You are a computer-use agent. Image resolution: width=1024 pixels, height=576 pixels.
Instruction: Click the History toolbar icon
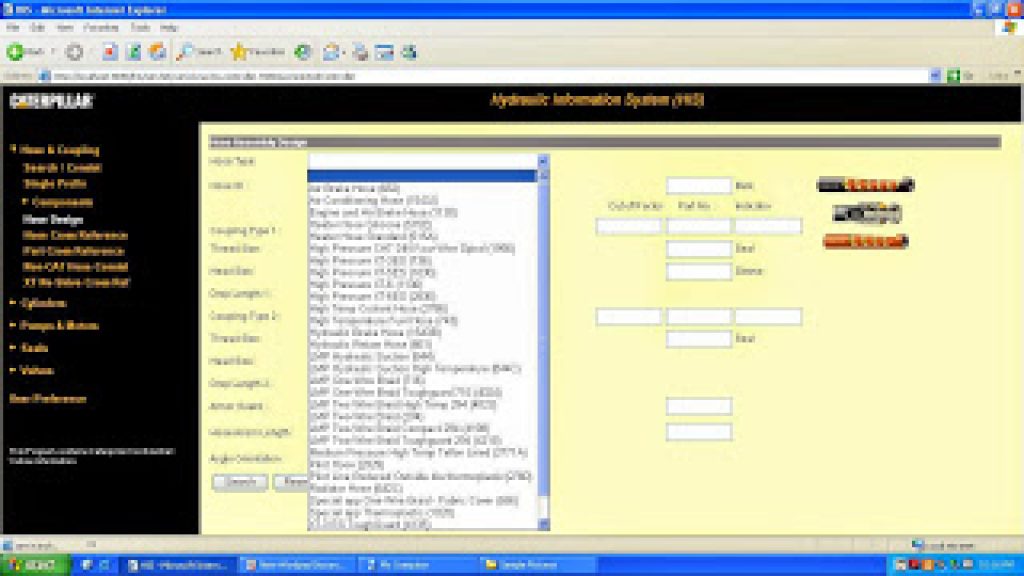click(302, 52)
